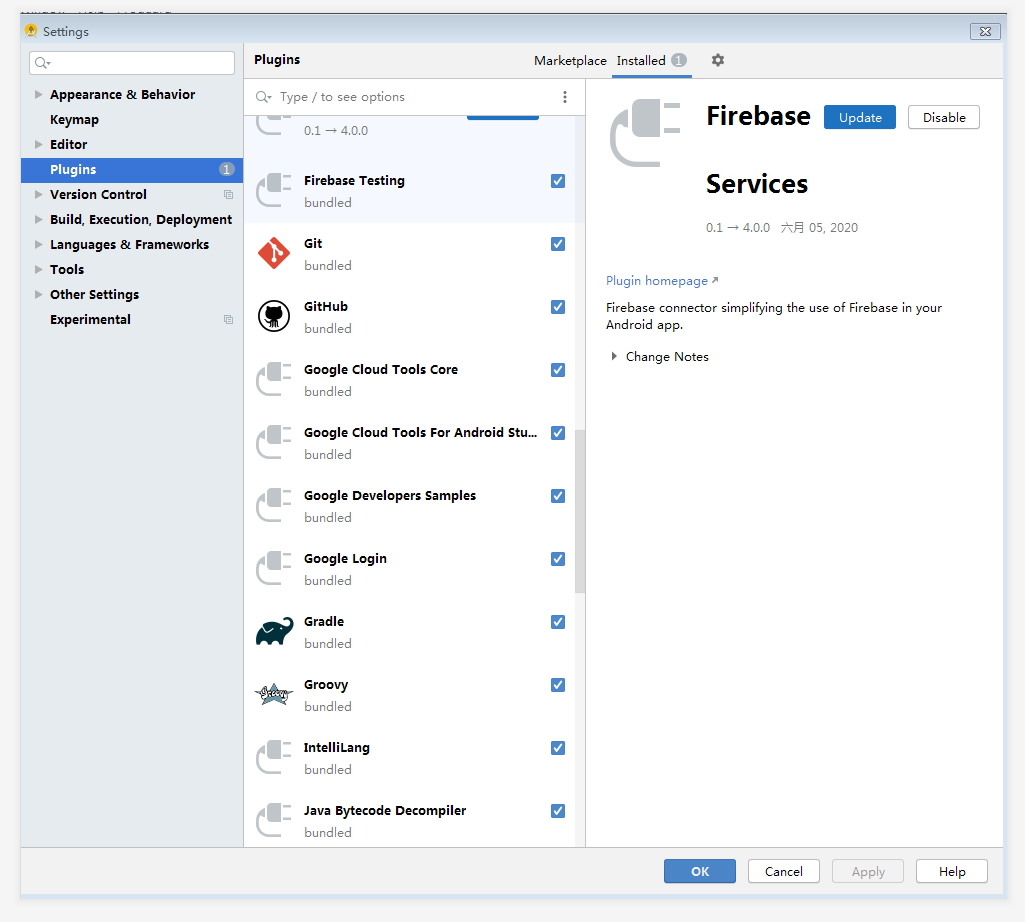Open the plugins gear settings menu
The width and height of the screenshot is (1025, 922).
click(x=718, y=60)
